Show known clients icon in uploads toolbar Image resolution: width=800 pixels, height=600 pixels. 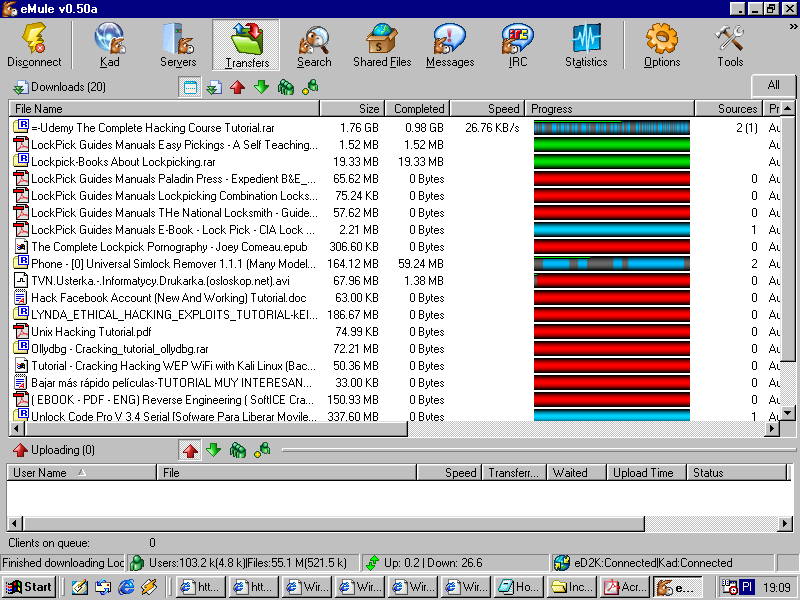pyautogui.click(x=262, y=451)
